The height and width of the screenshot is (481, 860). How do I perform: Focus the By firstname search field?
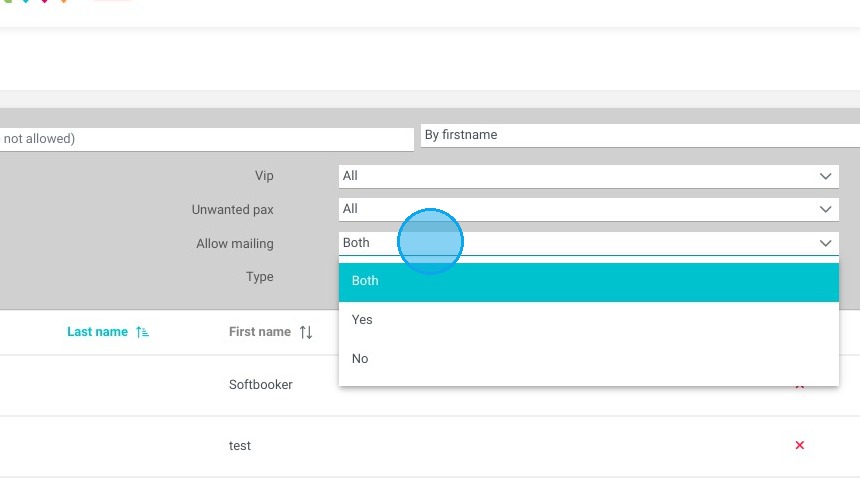[640, 135]
